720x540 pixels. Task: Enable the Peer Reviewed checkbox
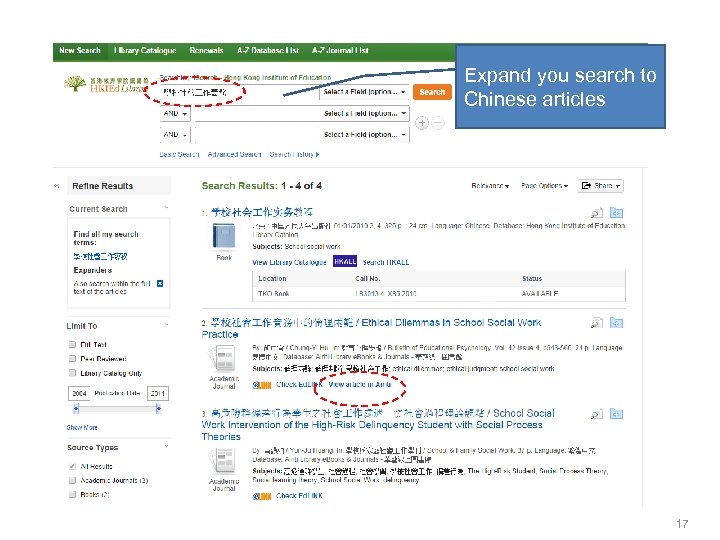point(72,359)
